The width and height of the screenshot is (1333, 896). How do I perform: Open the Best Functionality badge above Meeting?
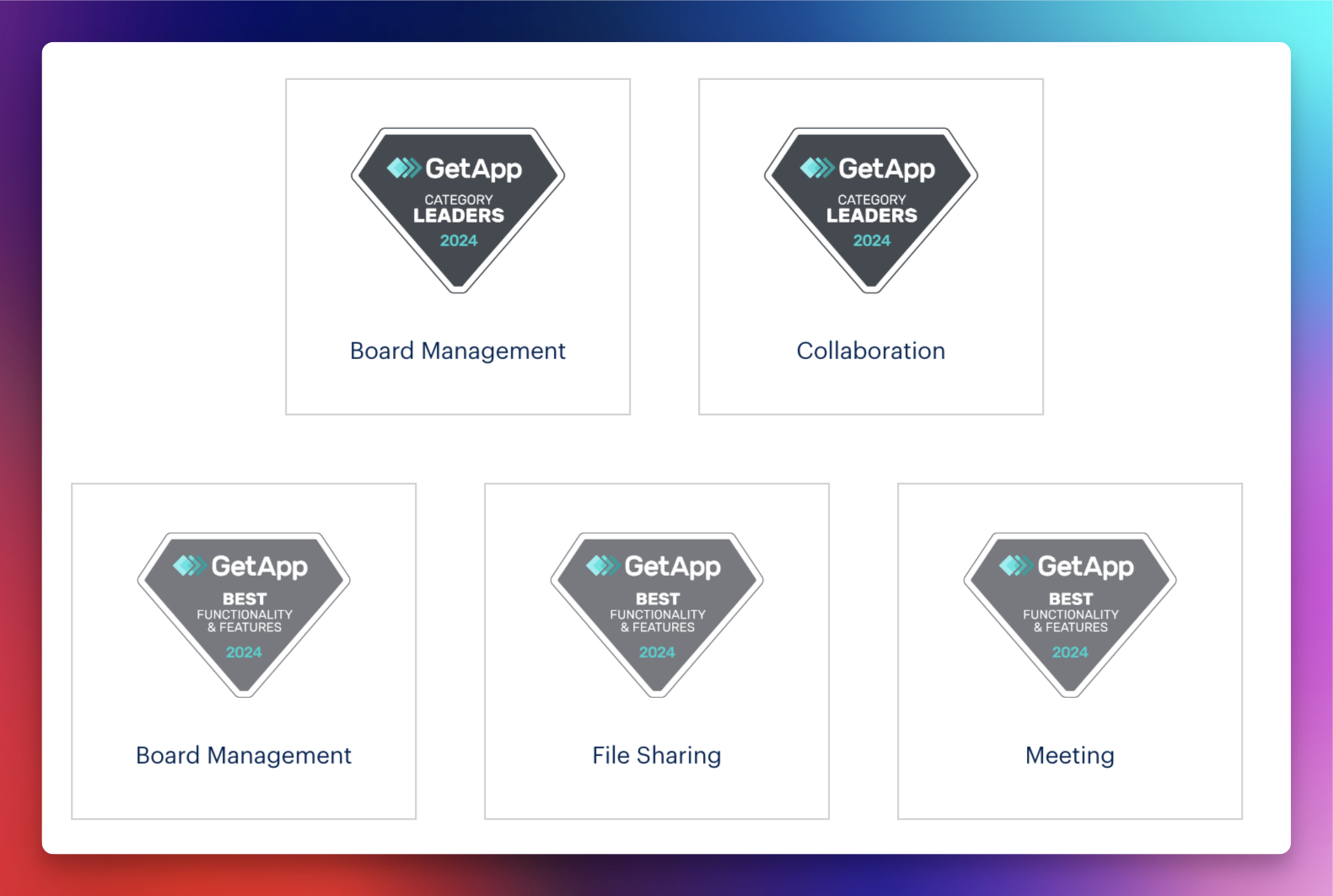tap(1070, 614)
